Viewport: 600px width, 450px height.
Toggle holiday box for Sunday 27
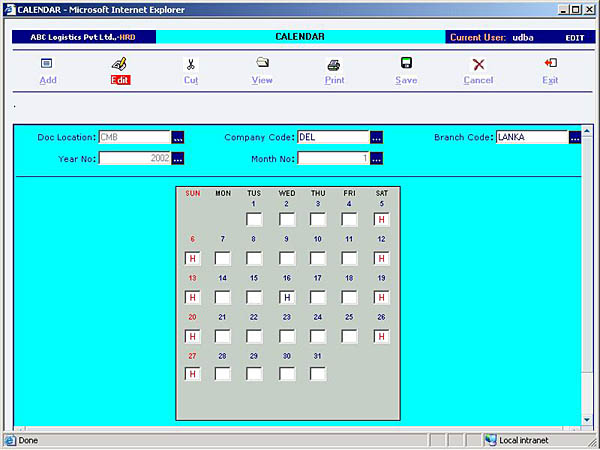pyautogui.click(x=191, y=374)
